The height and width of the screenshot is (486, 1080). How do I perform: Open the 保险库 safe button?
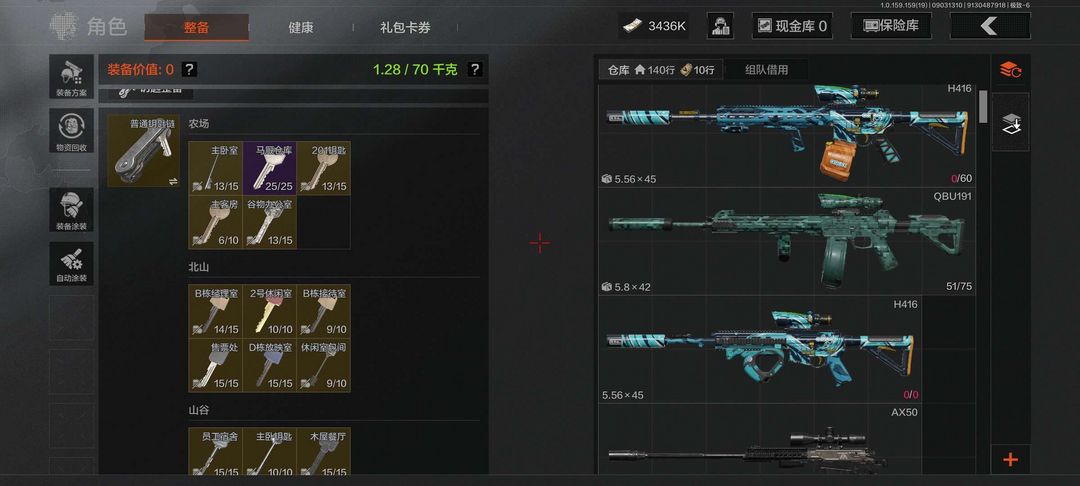coord(891,26)
